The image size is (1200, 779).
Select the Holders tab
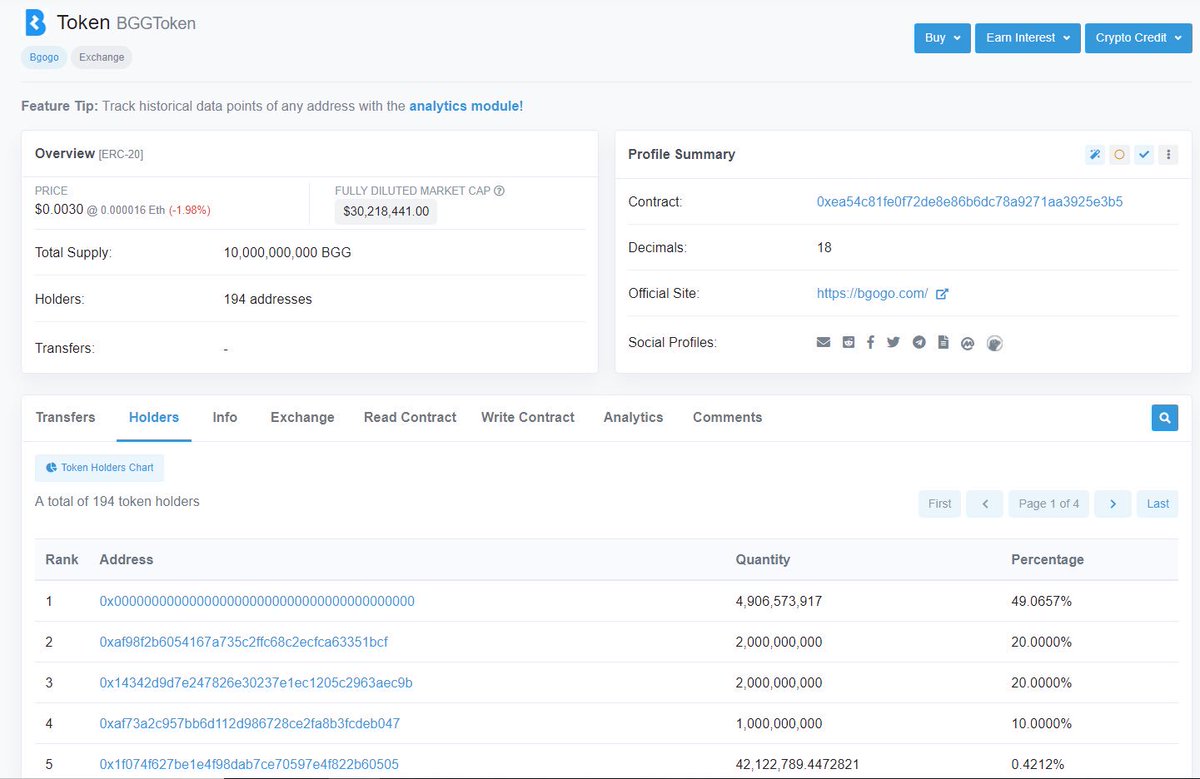[154, 417]
